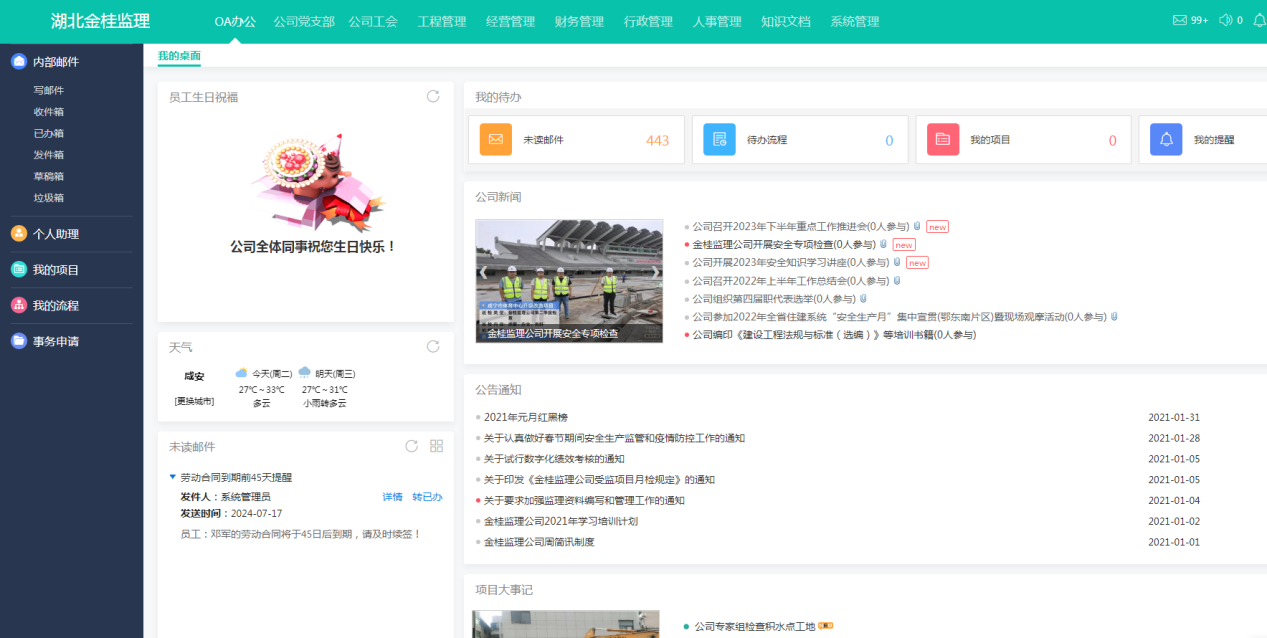Collapse the 劳动合同到期前45天提醒 mail item

coord(172,477)
